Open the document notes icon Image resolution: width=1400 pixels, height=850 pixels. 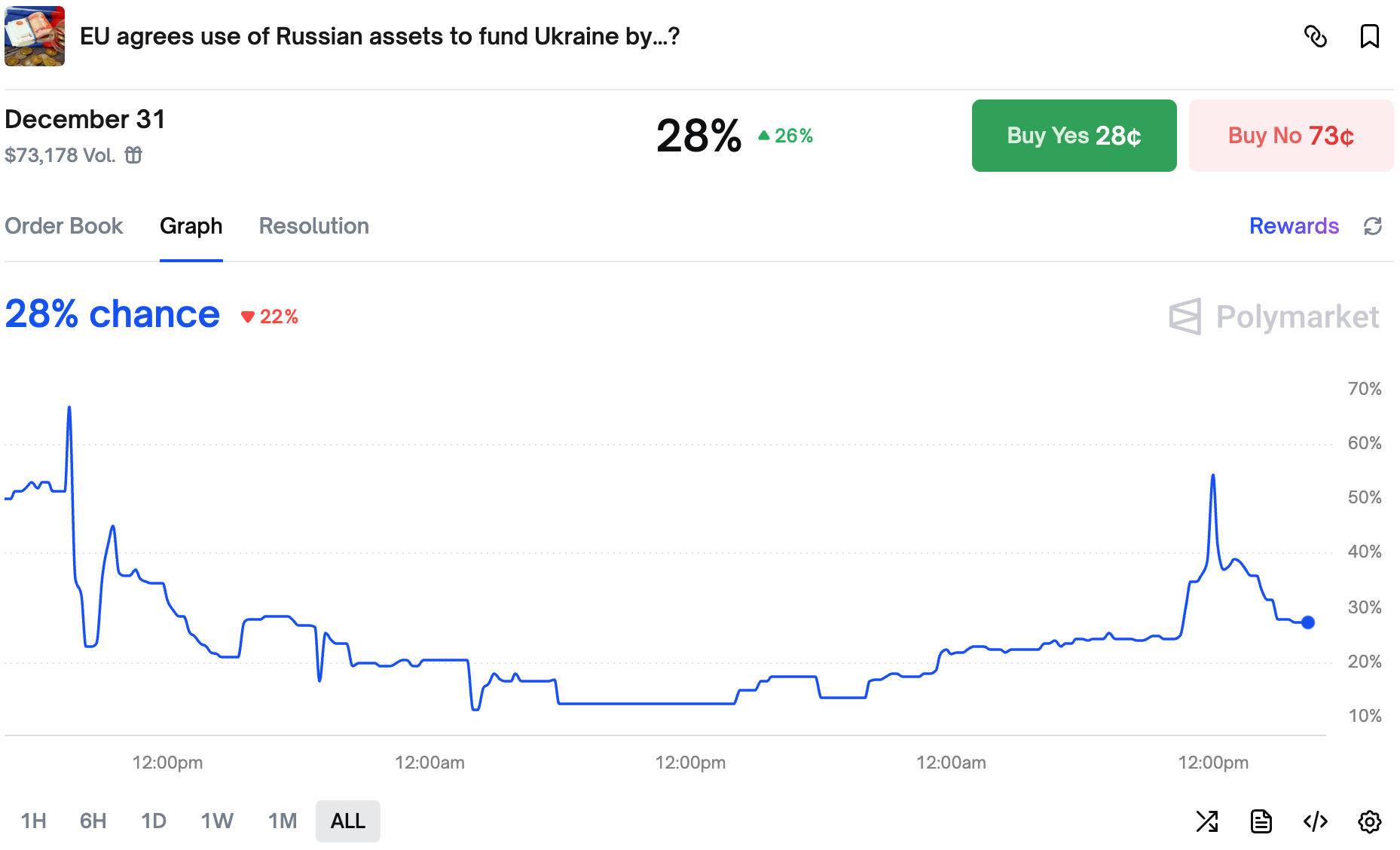(x=1261, y=821)
